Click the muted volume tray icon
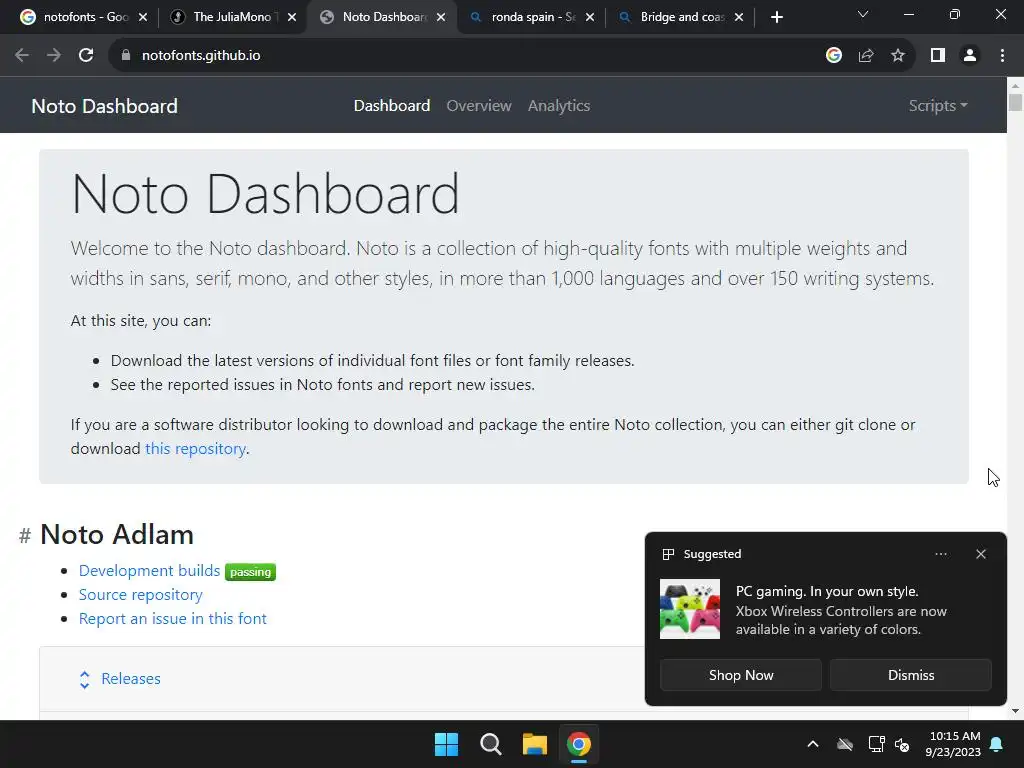 pos(902,744)
